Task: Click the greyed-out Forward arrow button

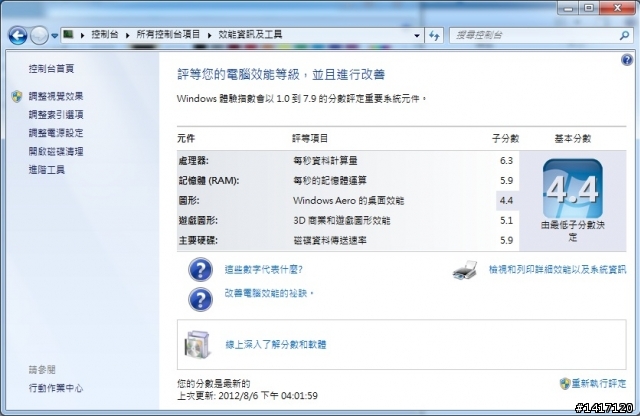Action: point(39,36)
